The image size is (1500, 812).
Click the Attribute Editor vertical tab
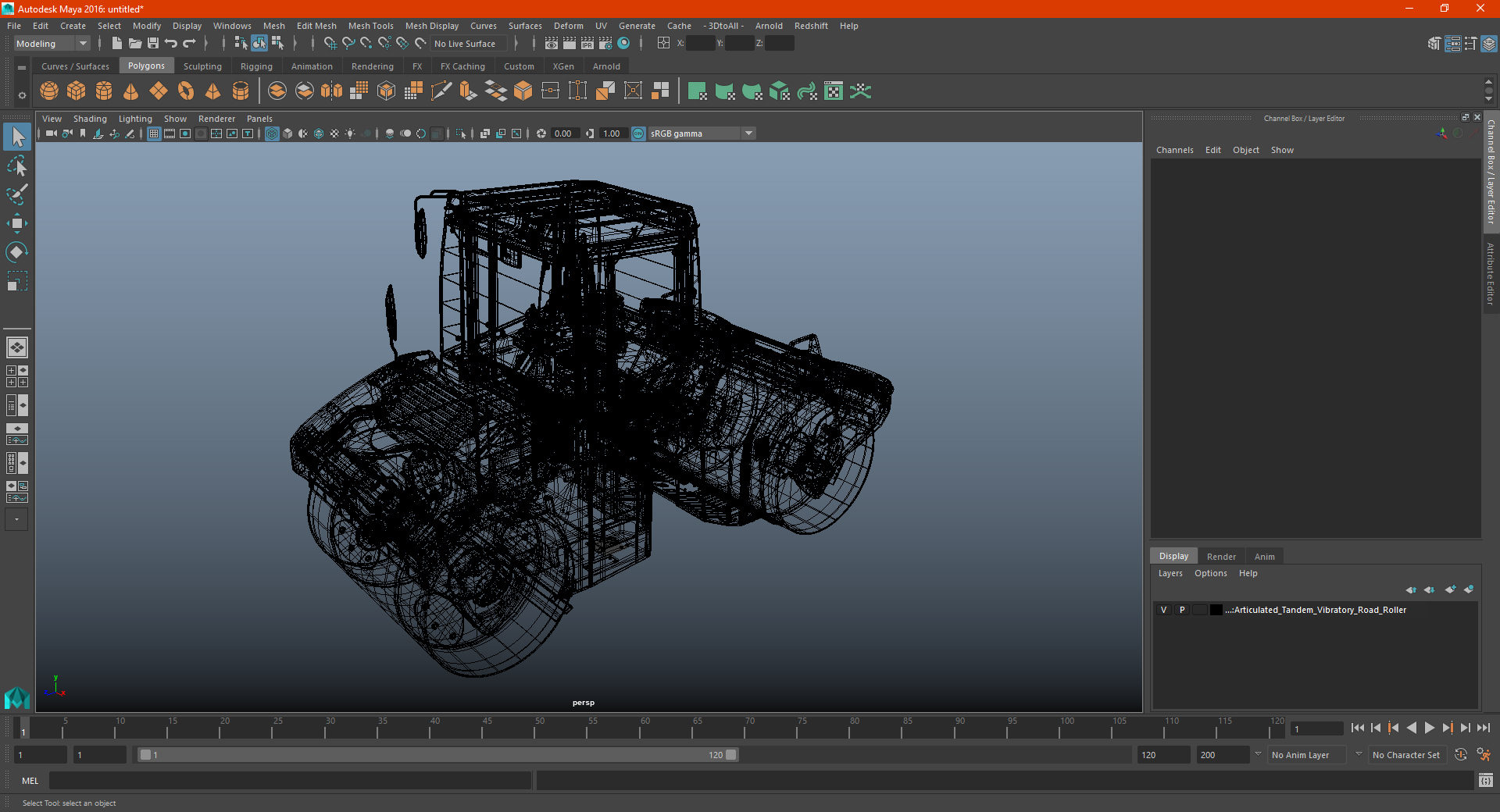1491,273
